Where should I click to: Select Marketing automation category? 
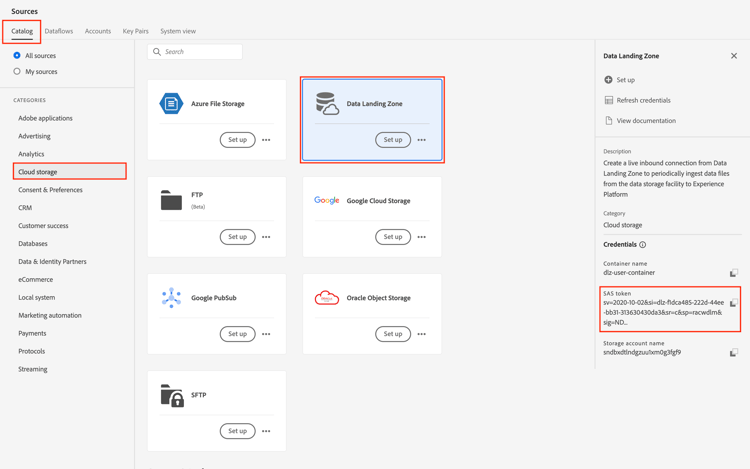[x=50, y=316]
